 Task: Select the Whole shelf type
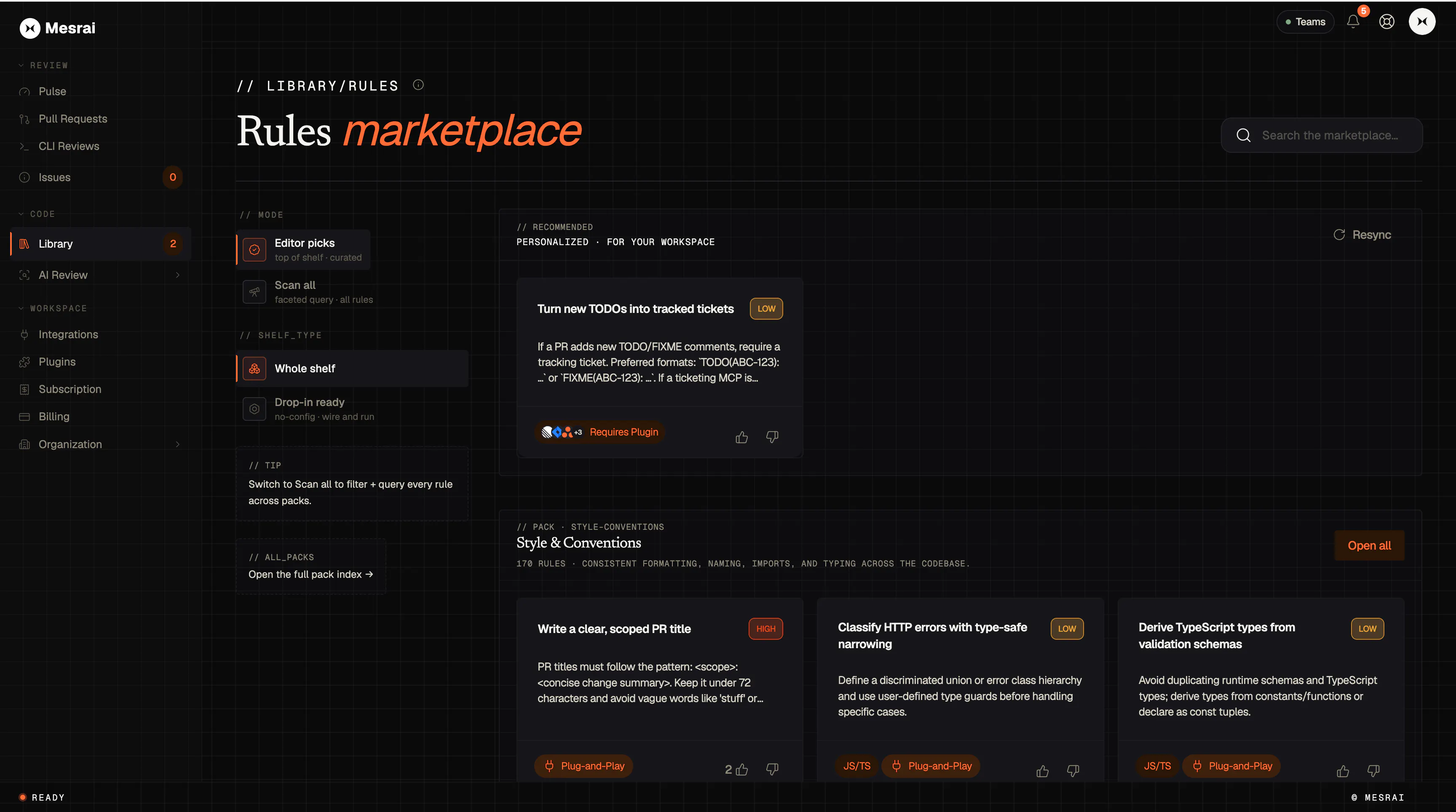coord(352,369)
